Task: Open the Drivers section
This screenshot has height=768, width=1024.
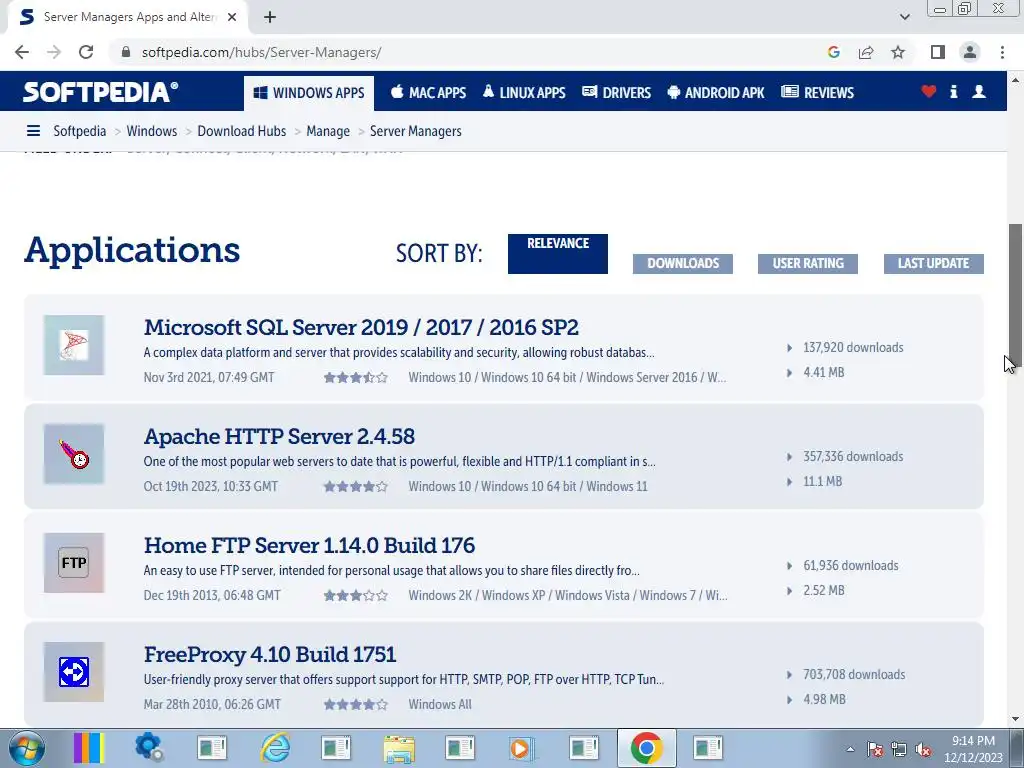Action: 616,92
